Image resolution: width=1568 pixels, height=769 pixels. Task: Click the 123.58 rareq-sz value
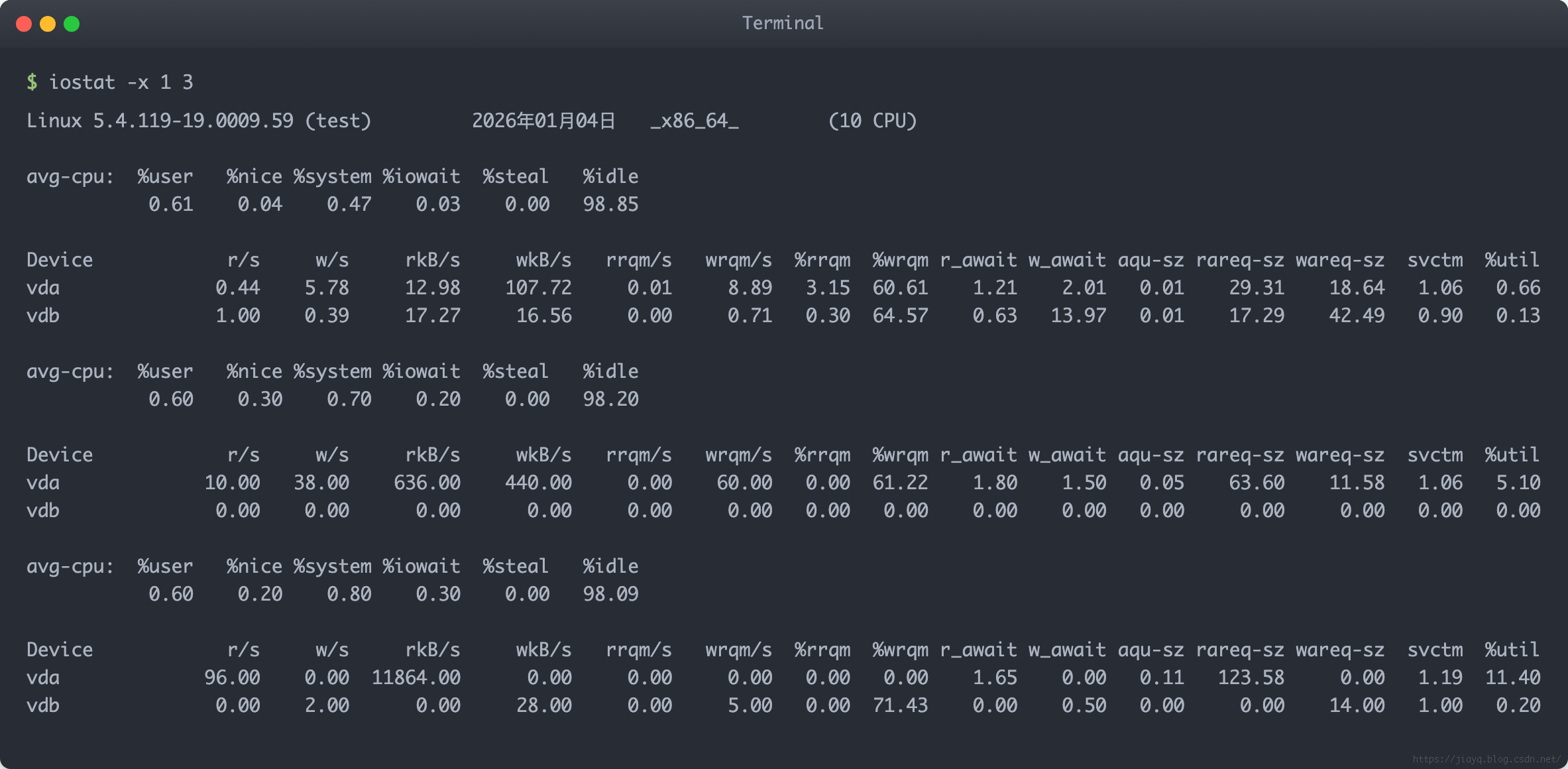1251,678
